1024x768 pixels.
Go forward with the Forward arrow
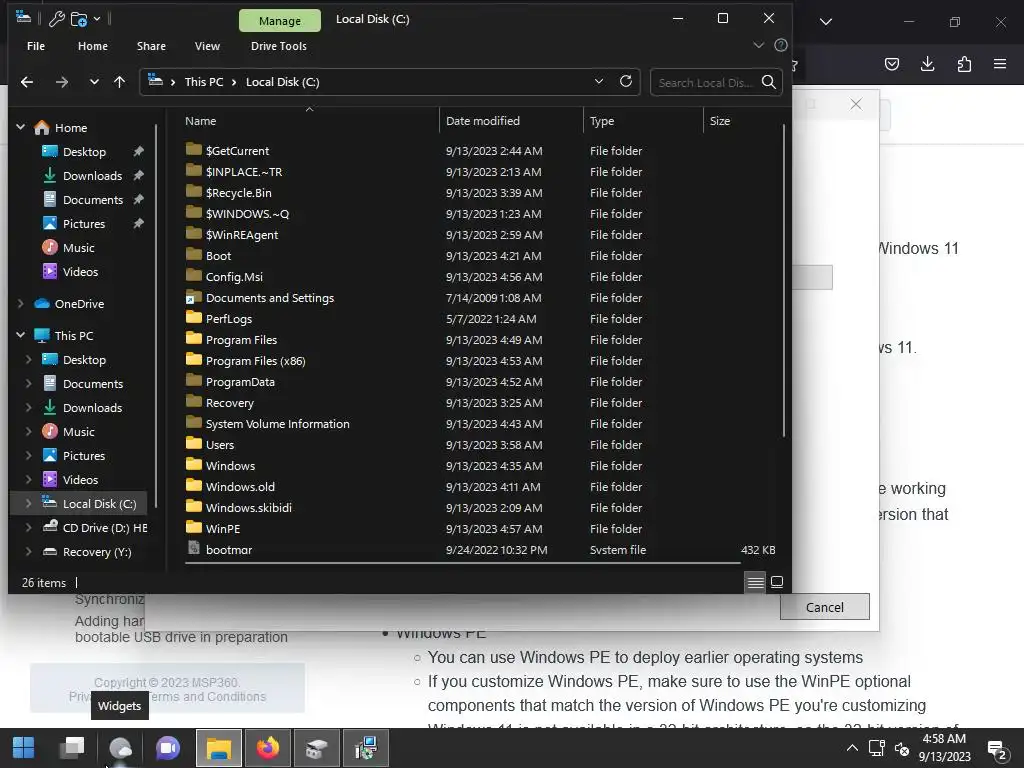[62, 82]
